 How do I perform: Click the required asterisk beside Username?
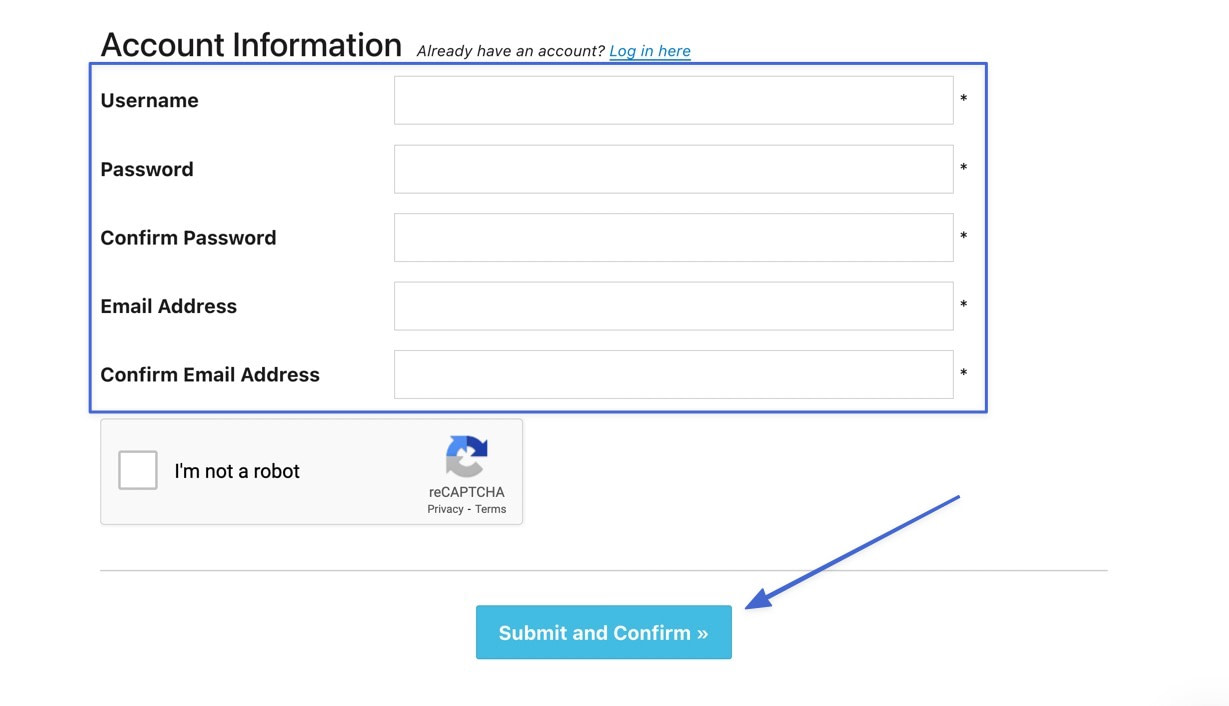click(964, 100)
